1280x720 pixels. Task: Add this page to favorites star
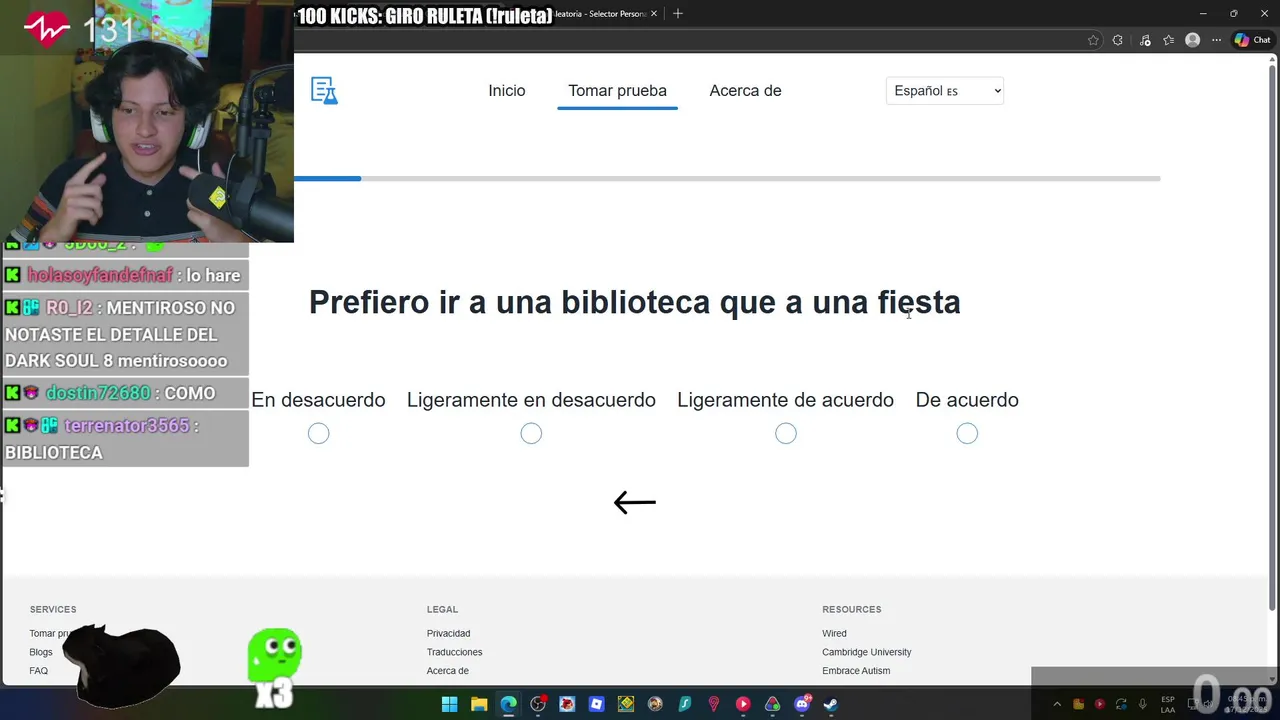coord(1093,40)
